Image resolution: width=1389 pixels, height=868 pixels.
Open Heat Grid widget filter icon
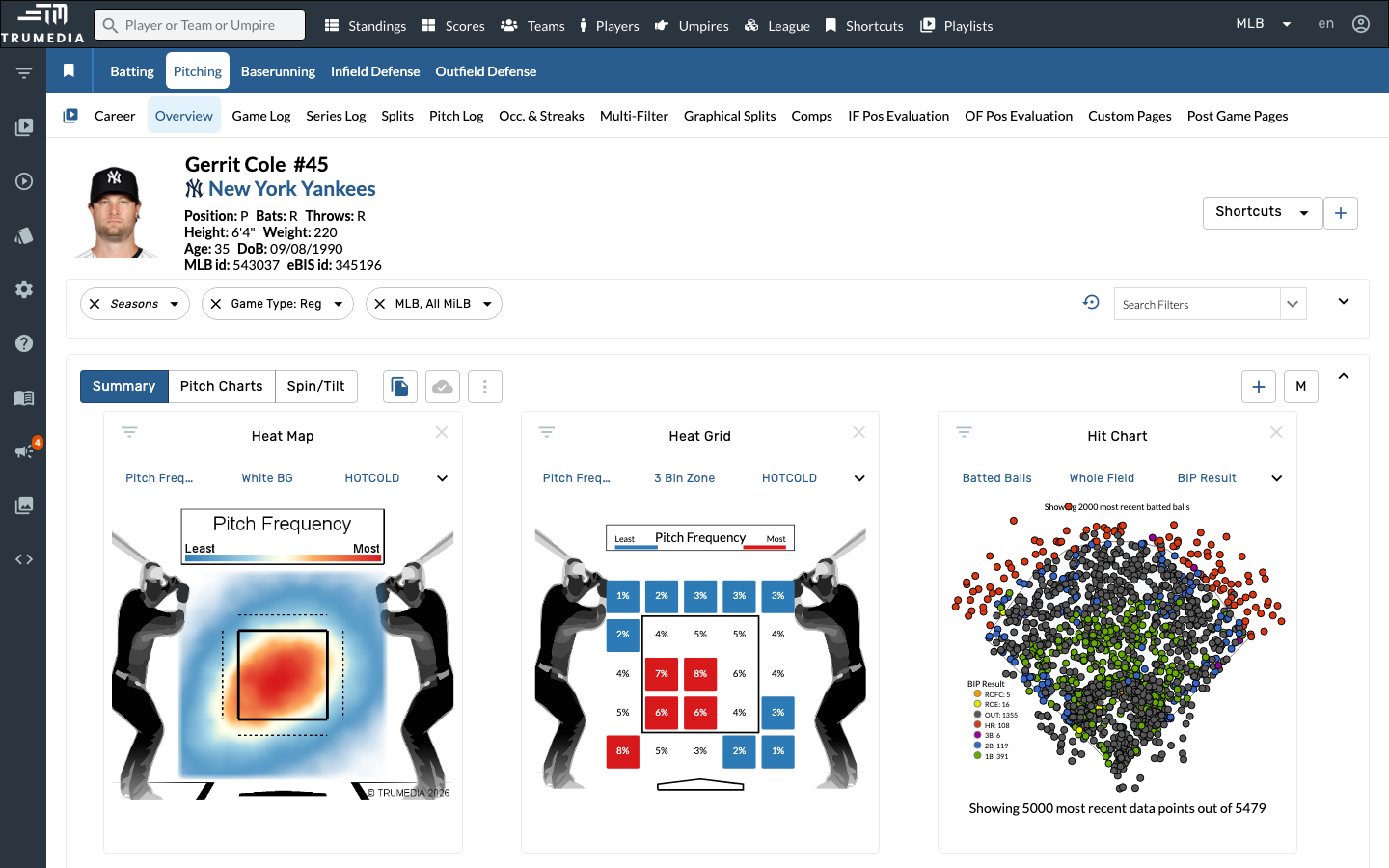pos(547,432)
